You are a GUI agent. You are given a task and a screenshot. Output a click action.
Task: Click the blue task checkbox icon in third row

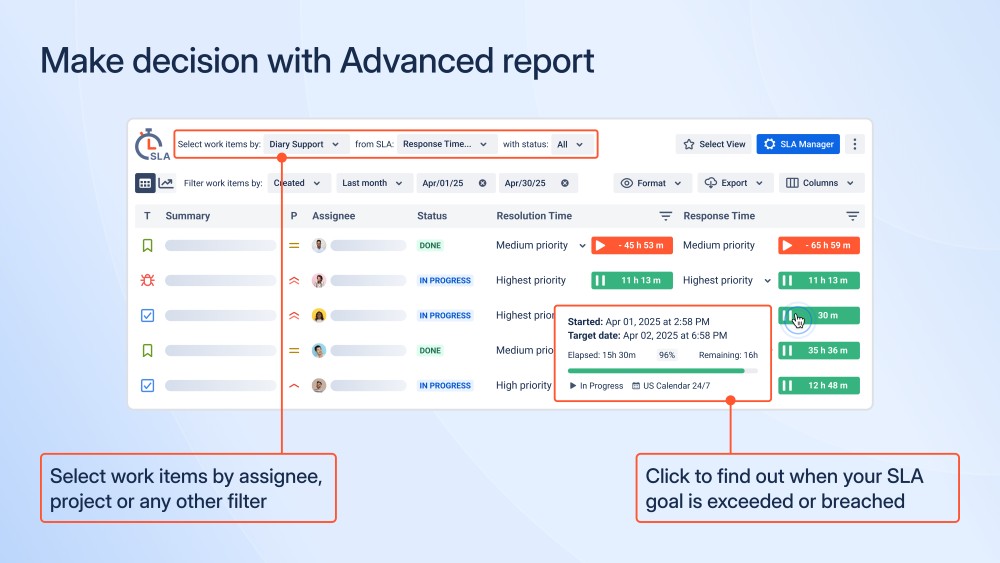tap(147, 315)
